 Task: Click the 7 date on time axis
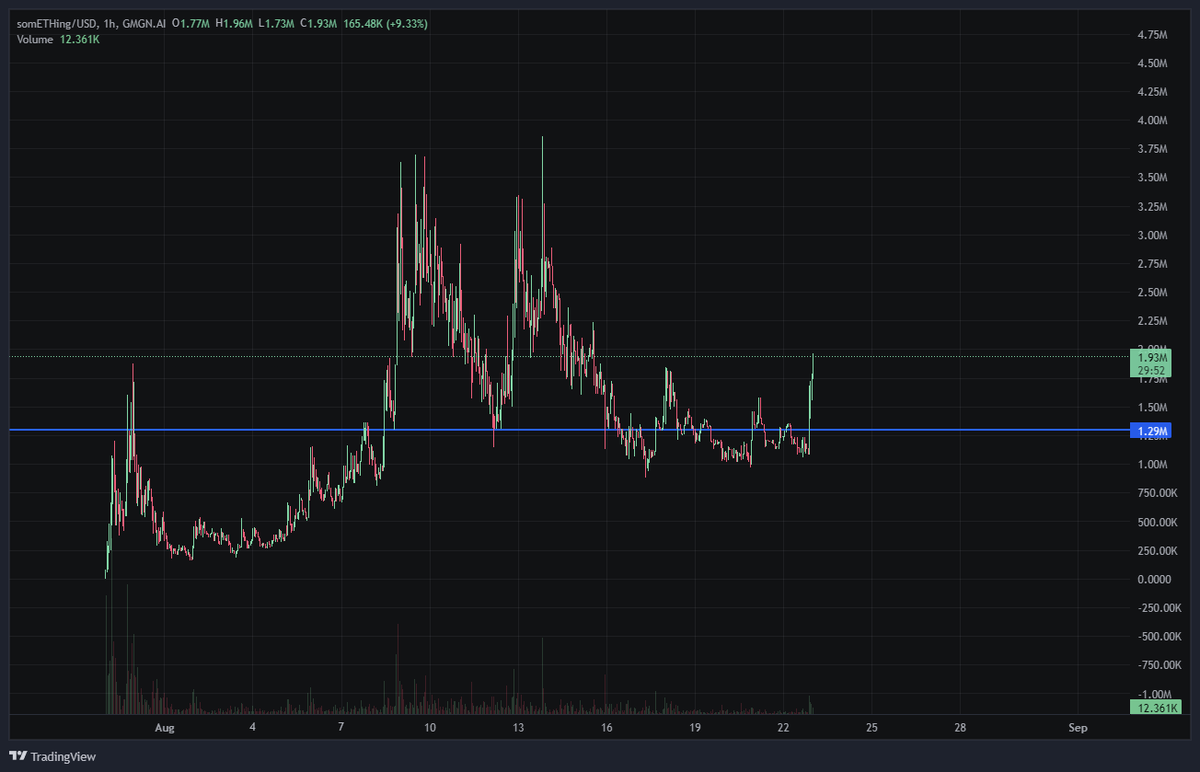pyautogui.click(x=341, y=727)
